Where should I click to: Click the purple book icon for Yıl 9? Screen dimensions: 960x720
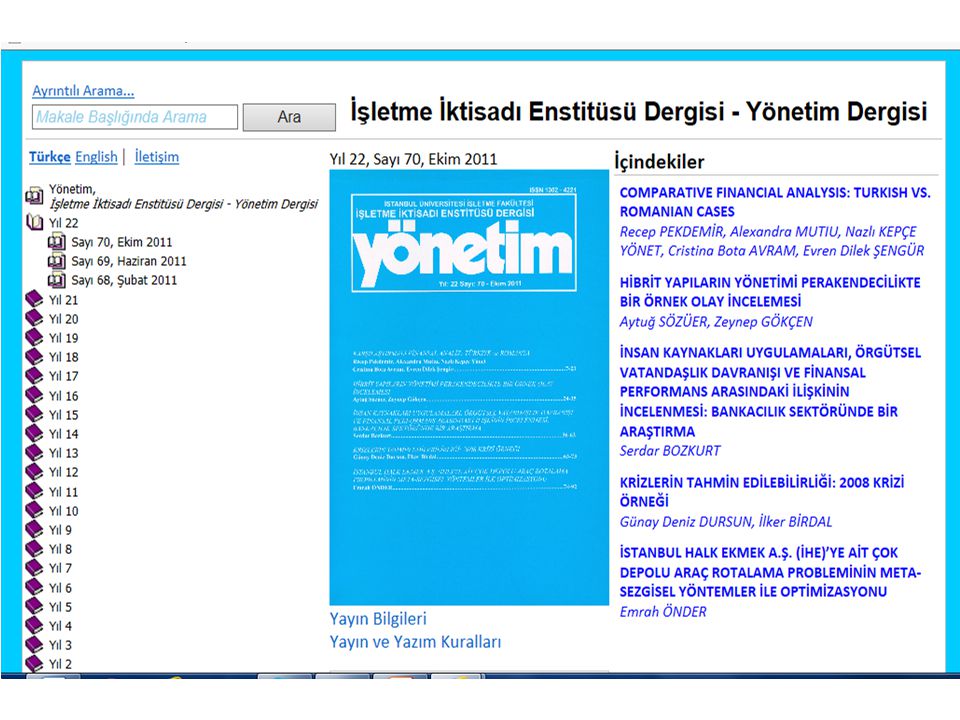34,530
